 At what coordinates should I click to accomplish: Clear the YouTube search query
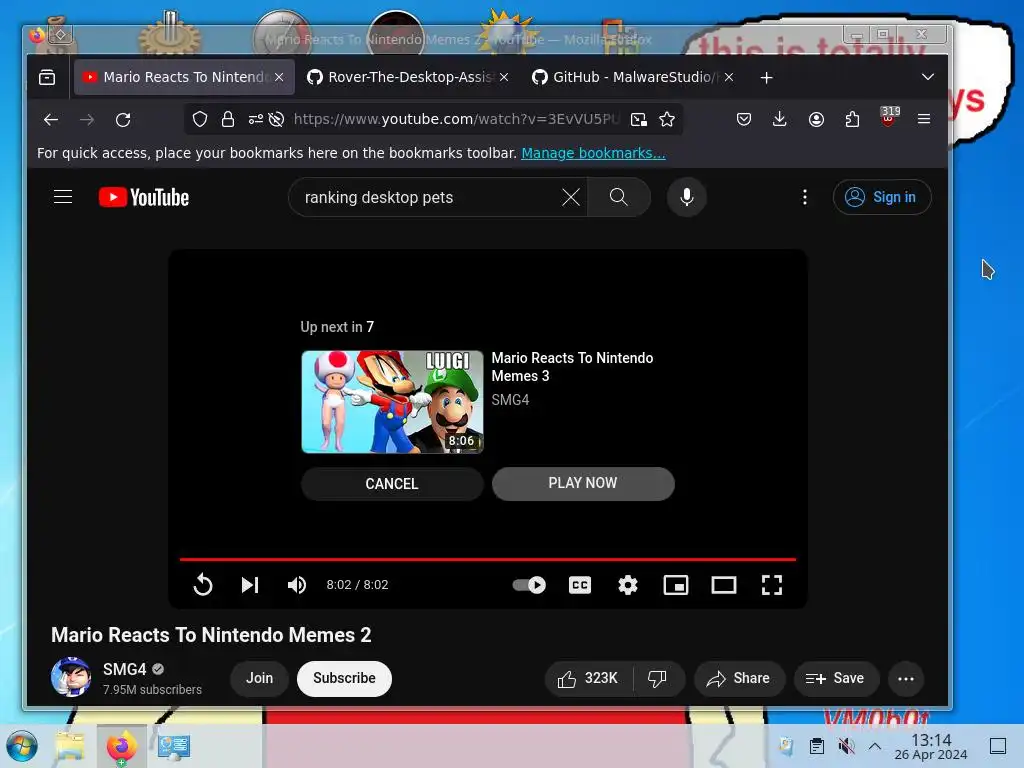click(x=571, y=197)
